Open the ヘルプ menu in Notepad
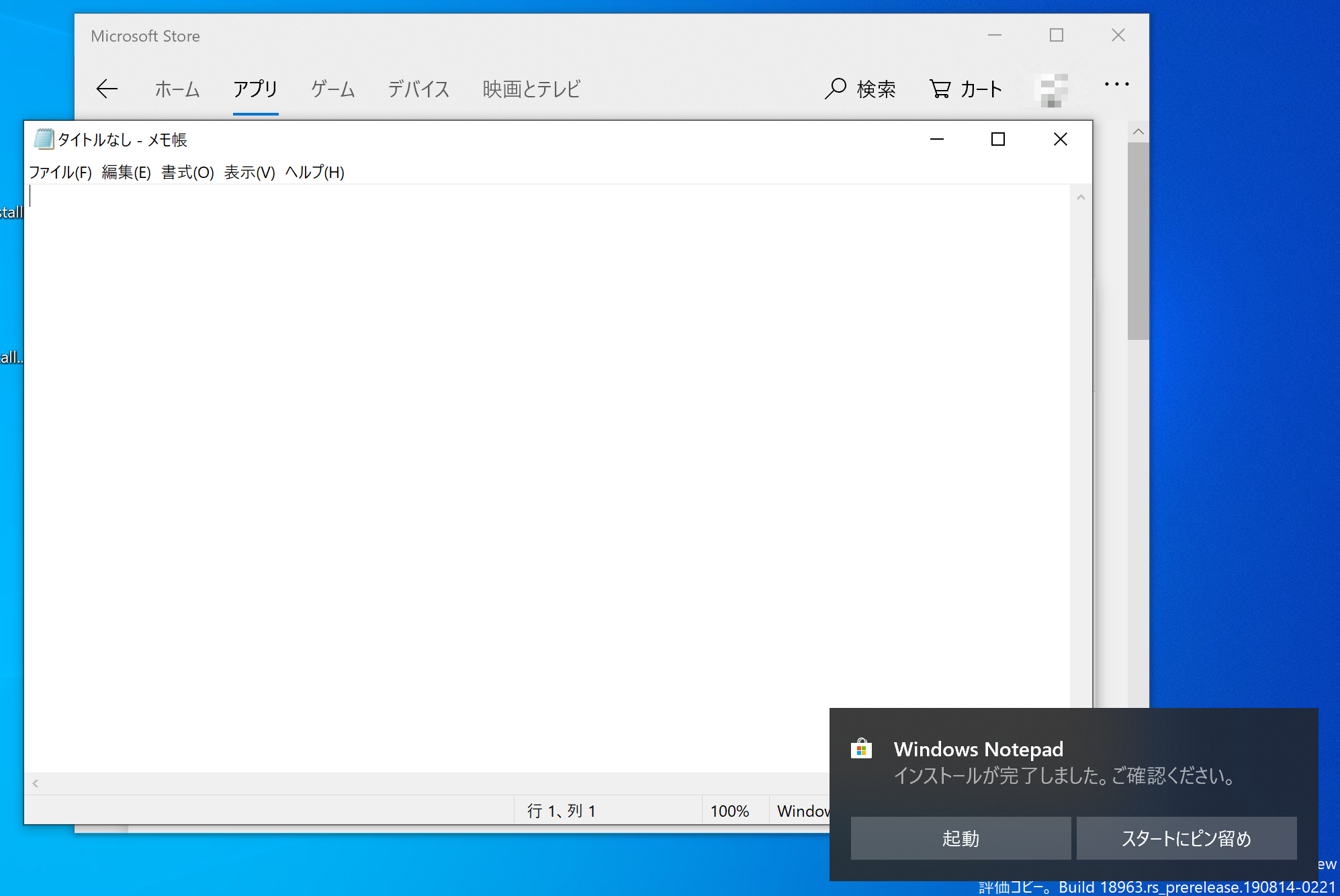Viewport: 1340px width, 896px height. (x=313, y=172)
